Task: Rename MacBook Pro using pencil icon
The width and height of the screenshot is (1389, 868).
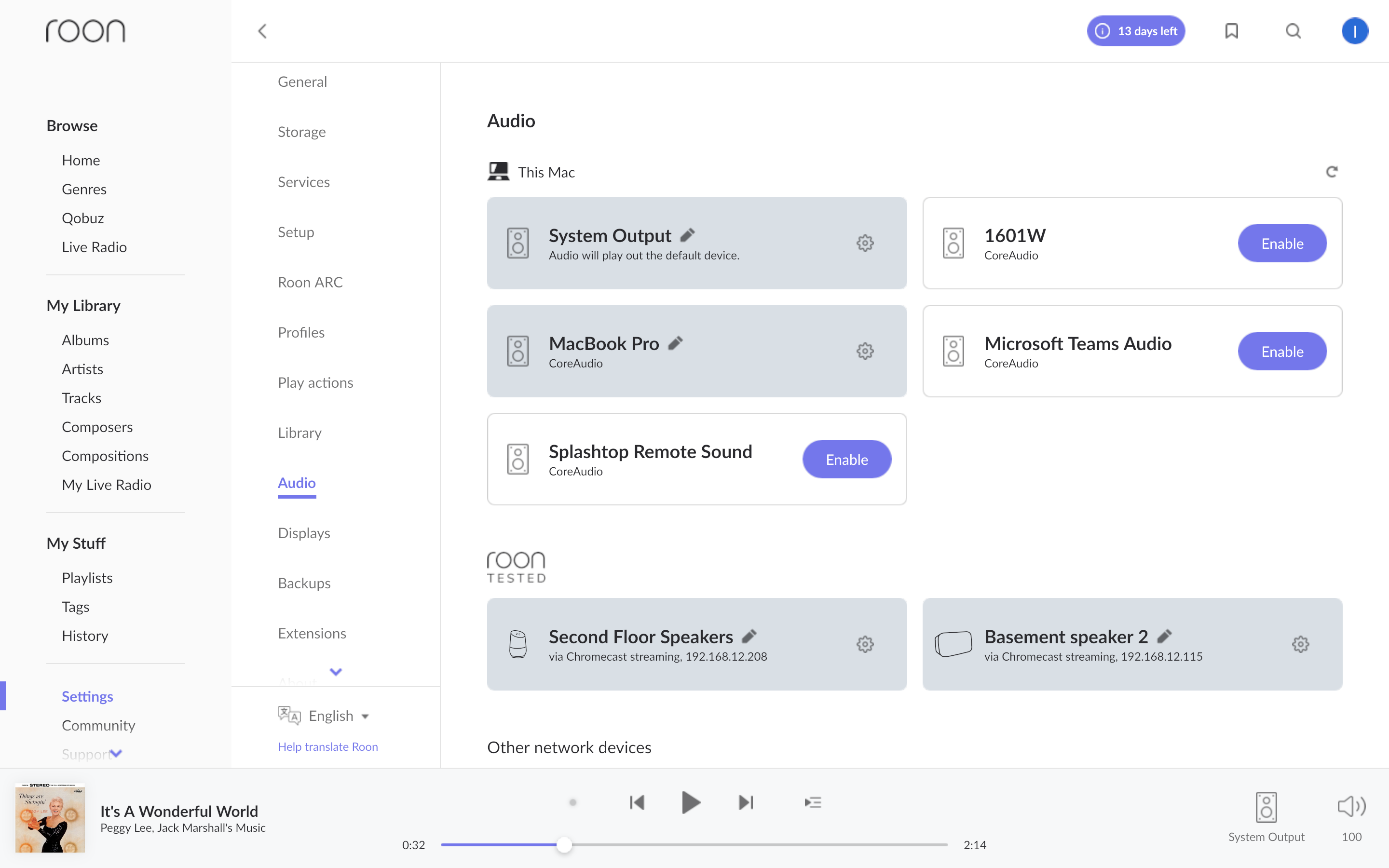Action: click(676, 343)
